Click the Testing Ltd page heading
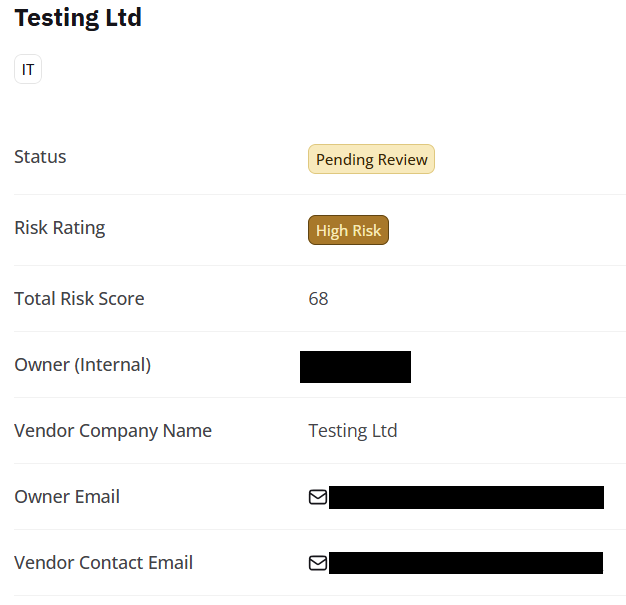This screenshot has width=626, height=605. point(78,18)
